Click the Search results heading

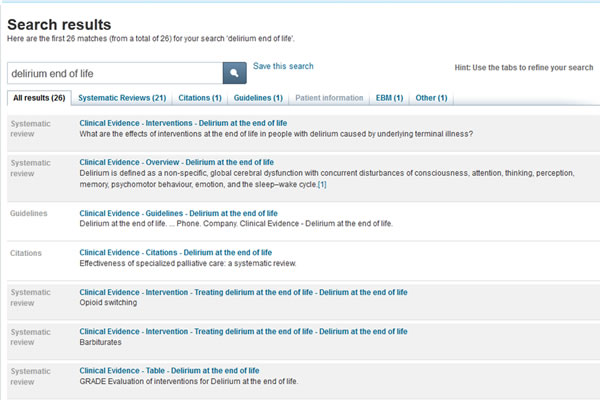point(59,24)
